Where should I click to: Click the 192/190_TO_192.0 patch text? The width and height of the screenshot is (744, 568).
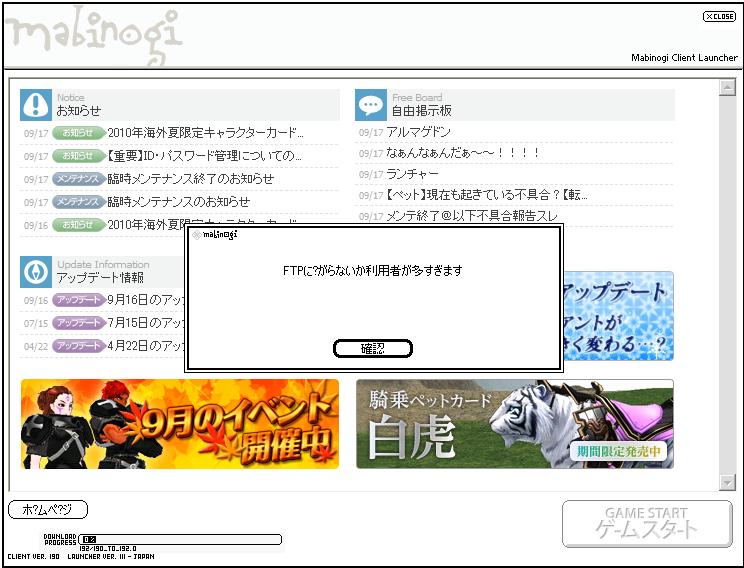pos(108,549)
